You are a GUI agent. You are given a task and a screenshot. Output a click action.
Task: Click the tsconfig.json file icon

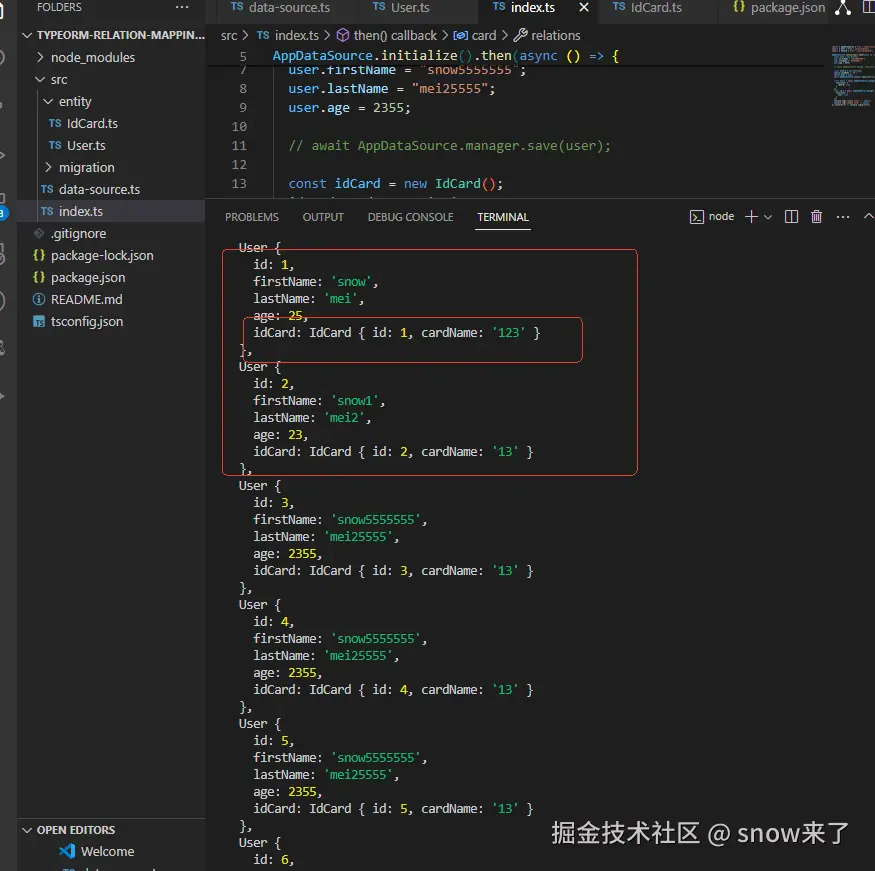coord(39,321)
